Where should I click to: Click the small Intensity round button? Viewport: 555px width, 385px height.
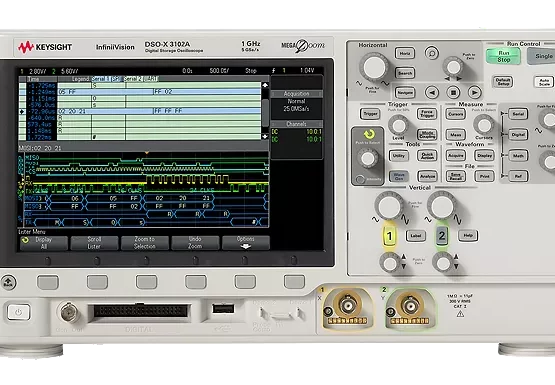[360, 179]
